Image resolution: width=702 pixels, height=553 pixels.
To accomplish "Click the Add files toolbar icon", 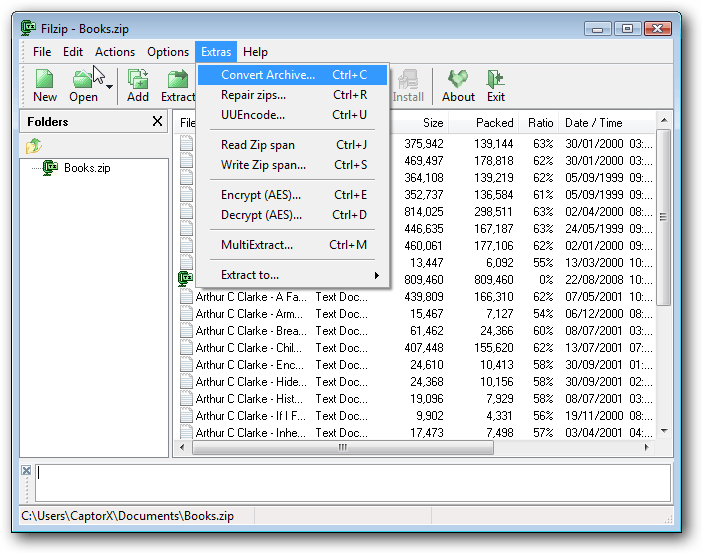I will coord(138,85).
